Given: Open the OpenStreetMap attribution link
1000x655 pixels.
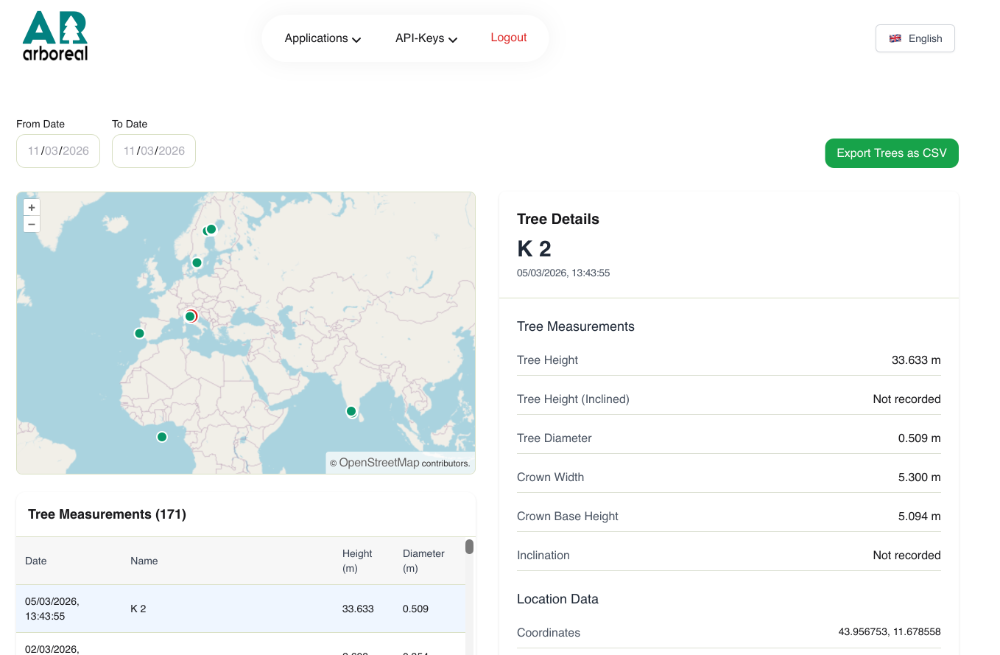Looking at the screenshot, I should pos(379,463).
